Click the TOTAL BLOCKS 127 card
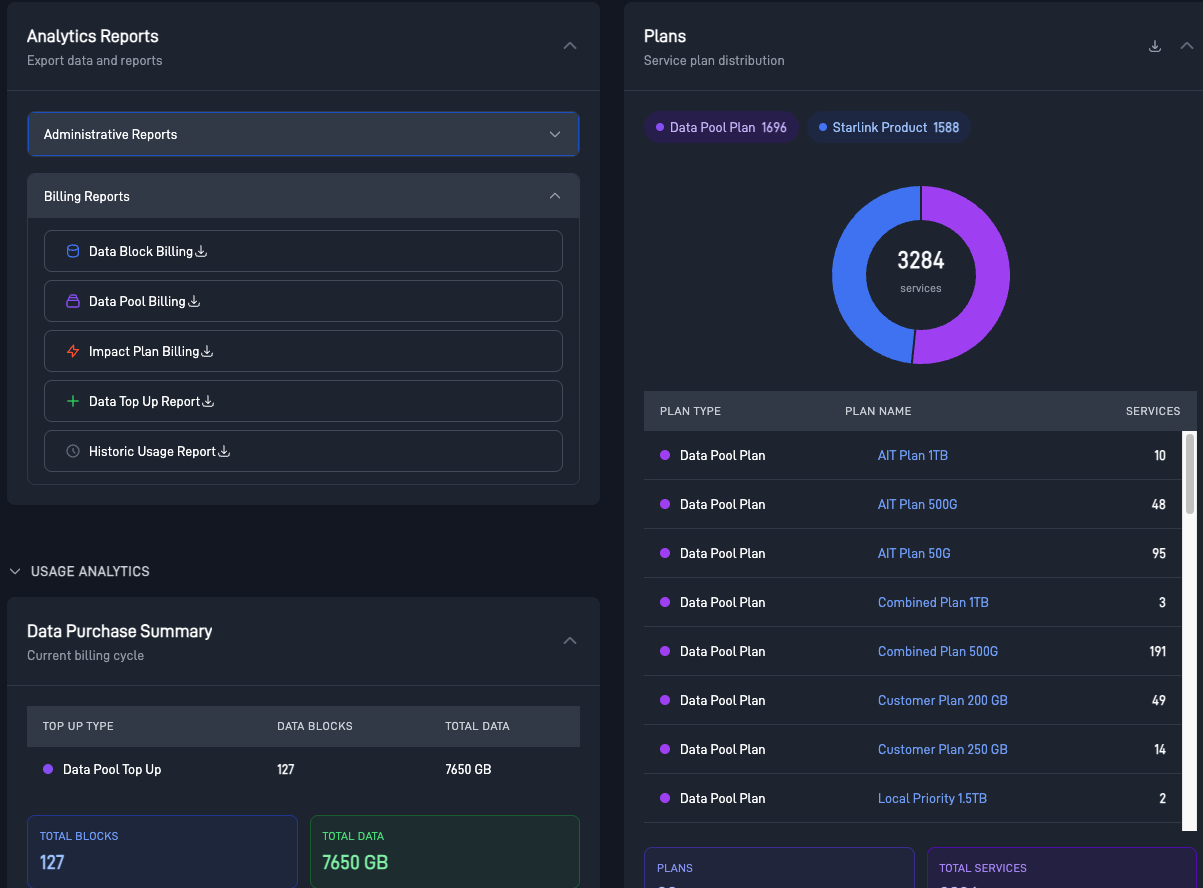1203x888 pixels. 162,851
